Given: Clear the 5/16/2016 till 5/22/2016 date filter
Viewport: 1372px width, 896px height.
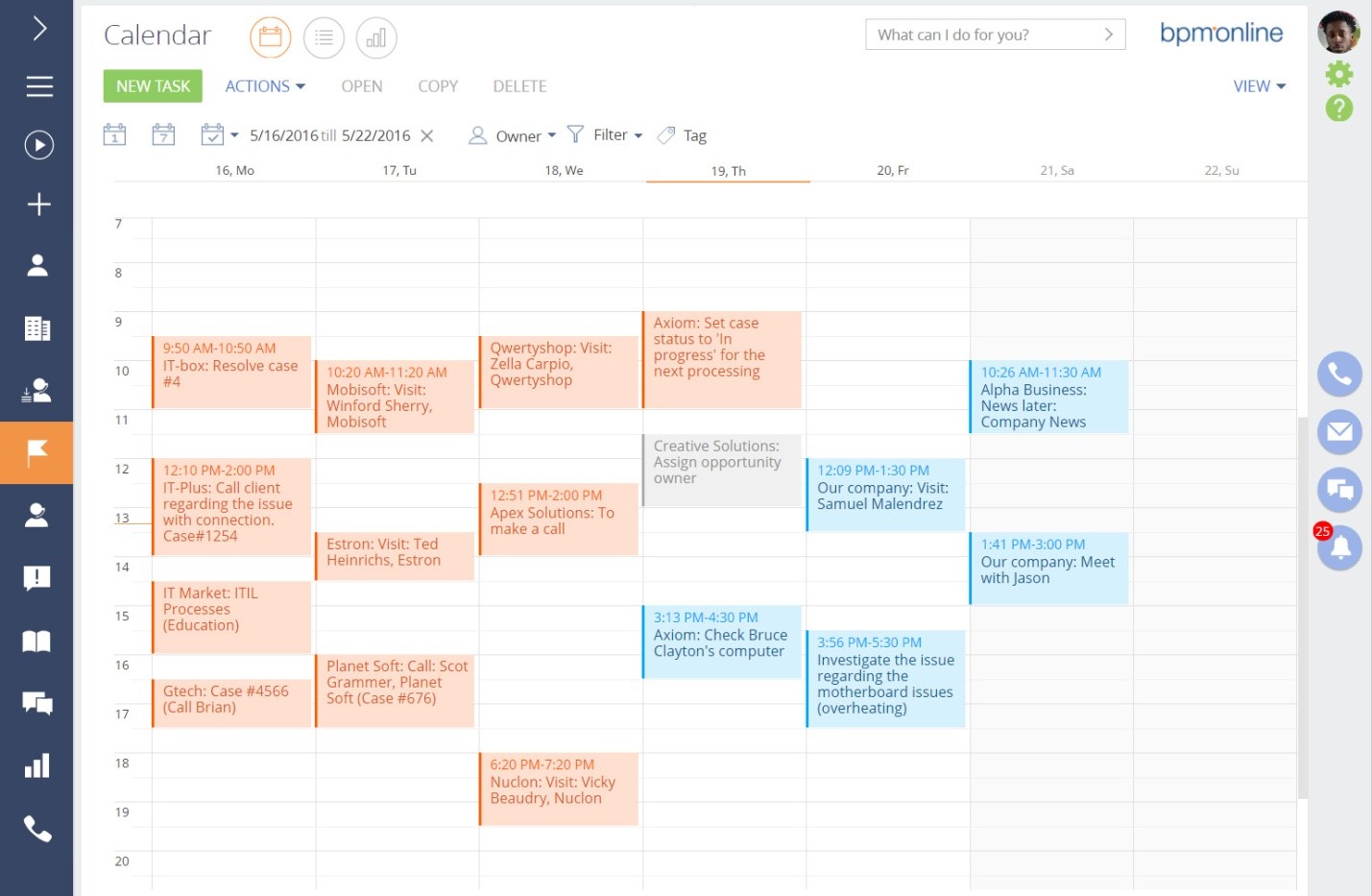Looking at the screenshot, I should (427, 136).
